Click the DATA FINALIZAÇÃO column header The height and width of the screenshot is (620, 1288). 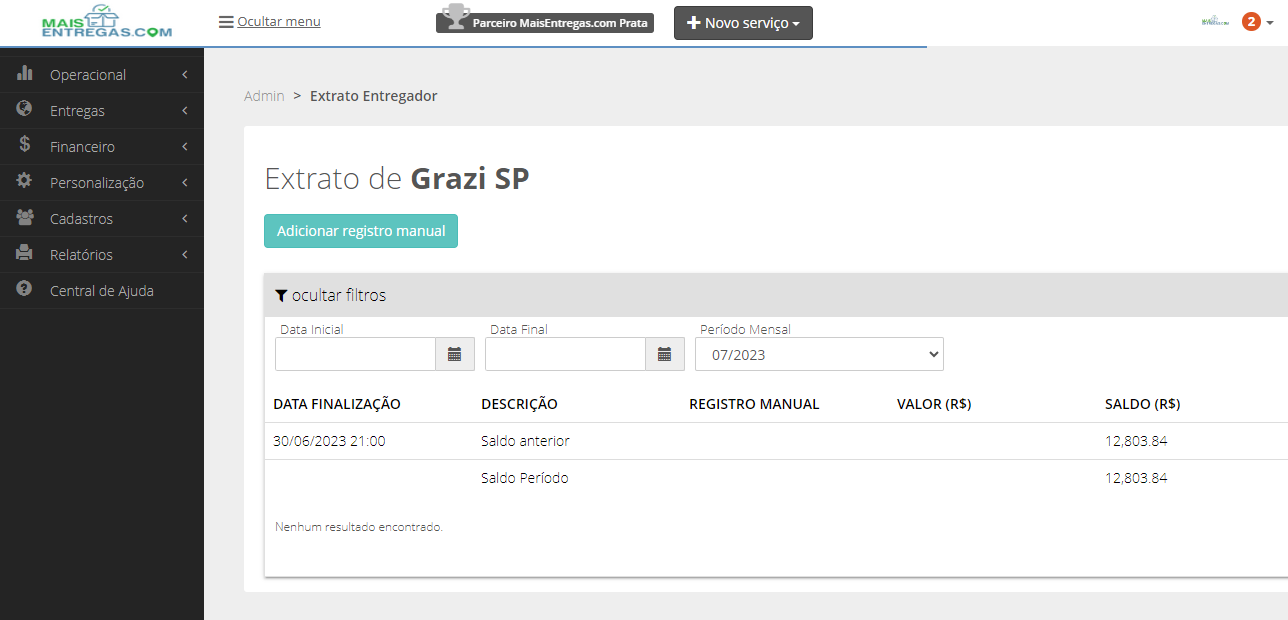click(337, 404)
